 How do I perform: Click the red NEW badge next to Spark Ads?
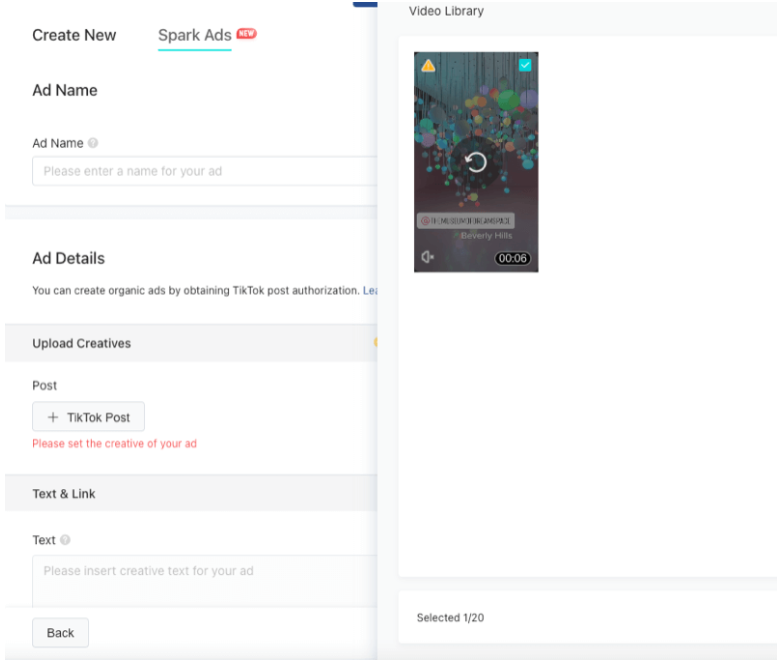pyautogui.click(x=246, y=33)
